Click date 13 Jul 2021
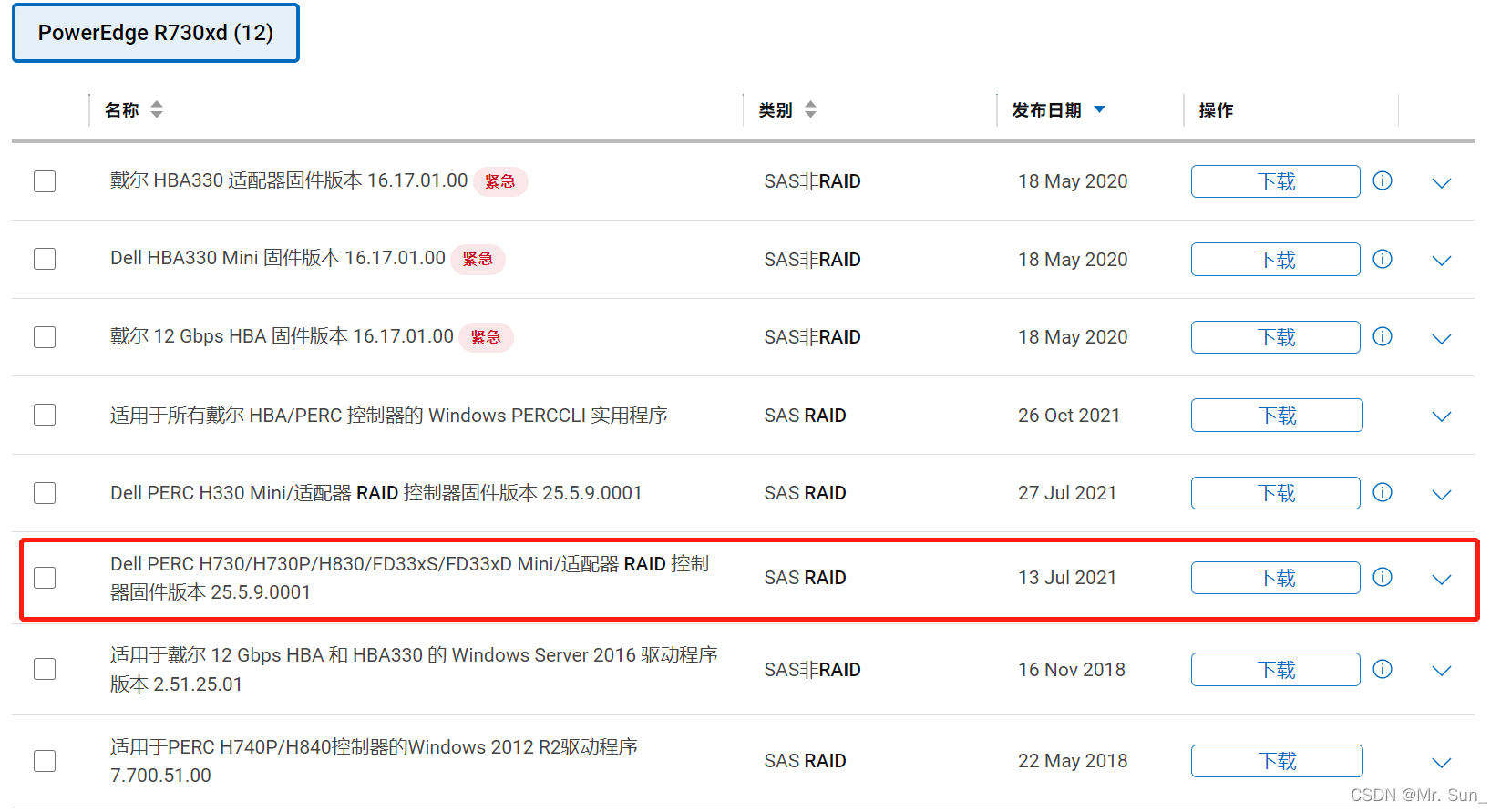 tap(1067, 578)
